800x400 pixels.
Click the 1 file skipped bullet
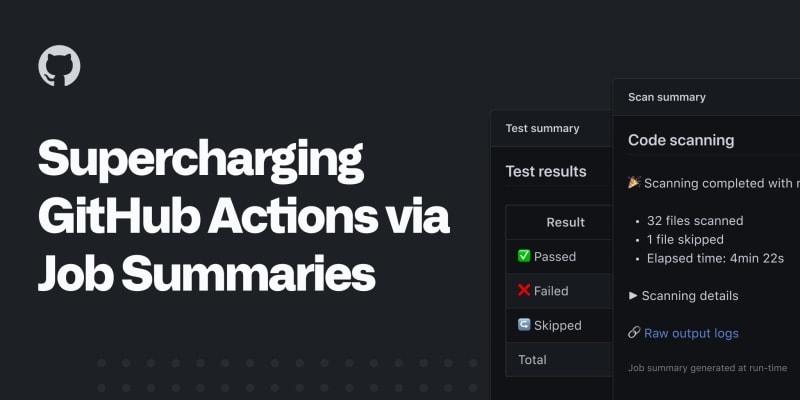(685, 239)
